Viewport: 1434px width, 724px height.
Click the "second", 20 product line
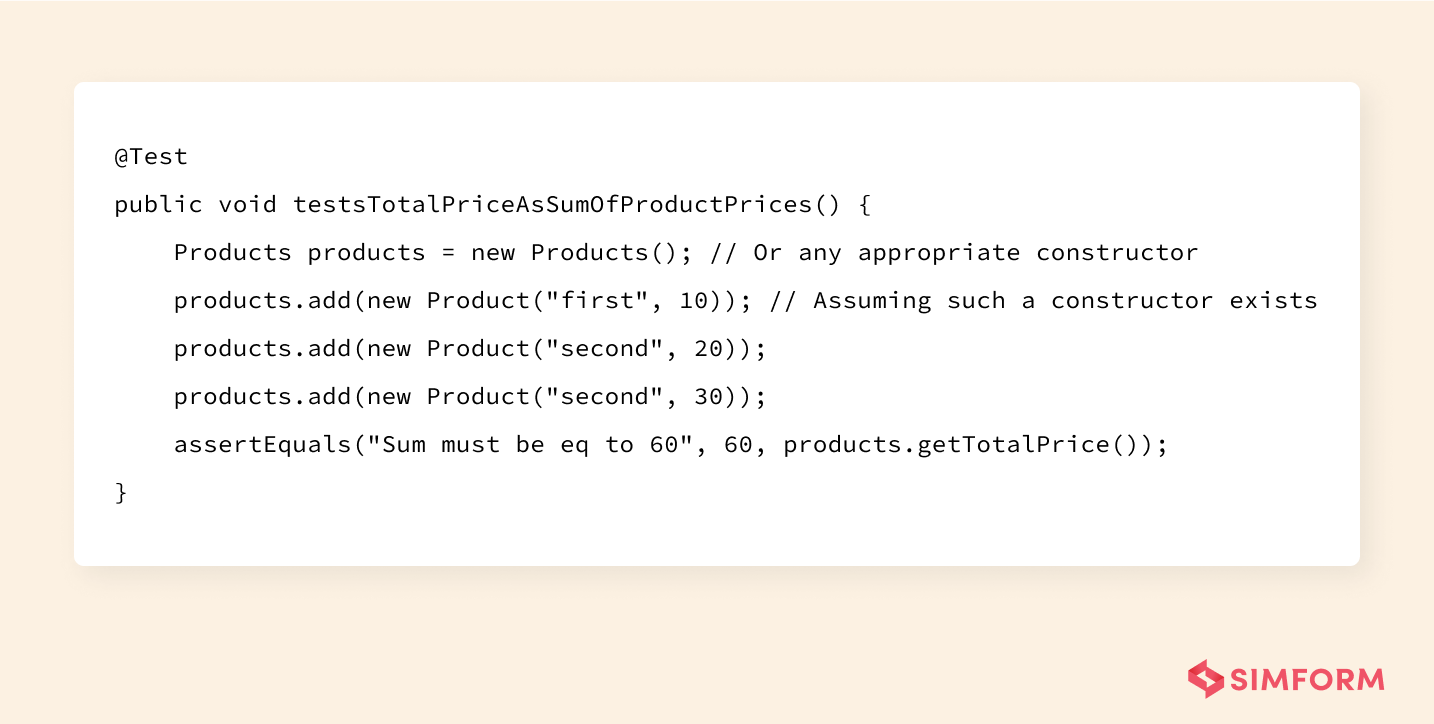[x=470, y=349]
